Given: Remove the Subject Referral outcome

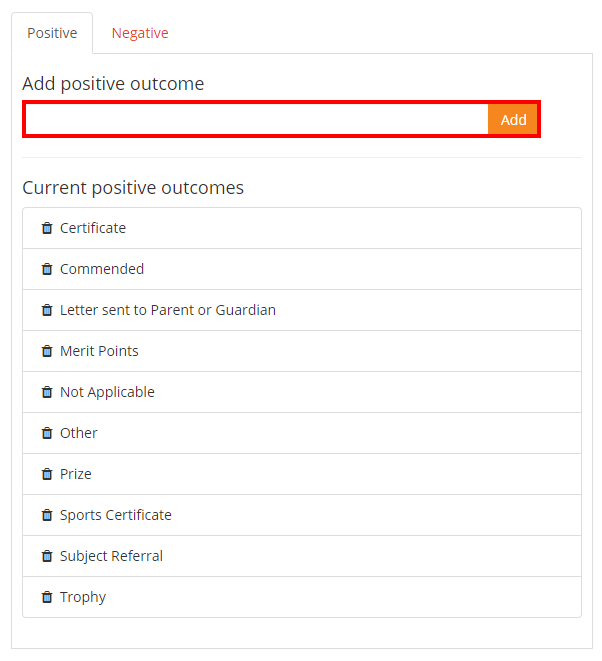Looking at the screenshot, I should coord(46,556).
